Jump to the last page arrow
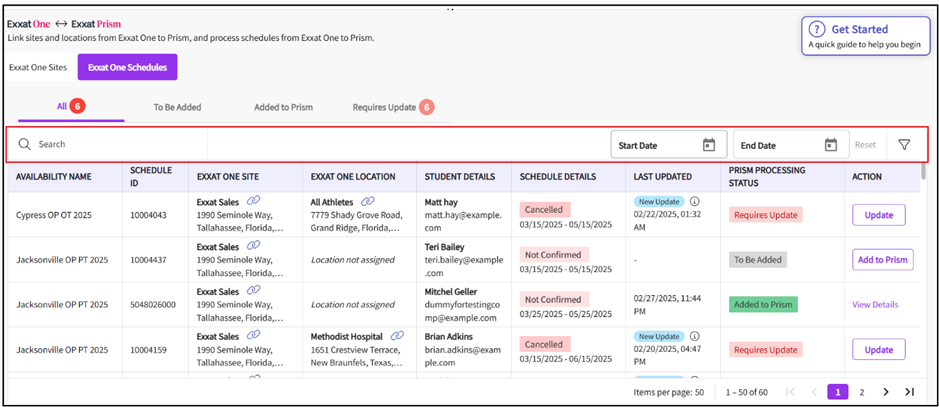 [909, 392]
